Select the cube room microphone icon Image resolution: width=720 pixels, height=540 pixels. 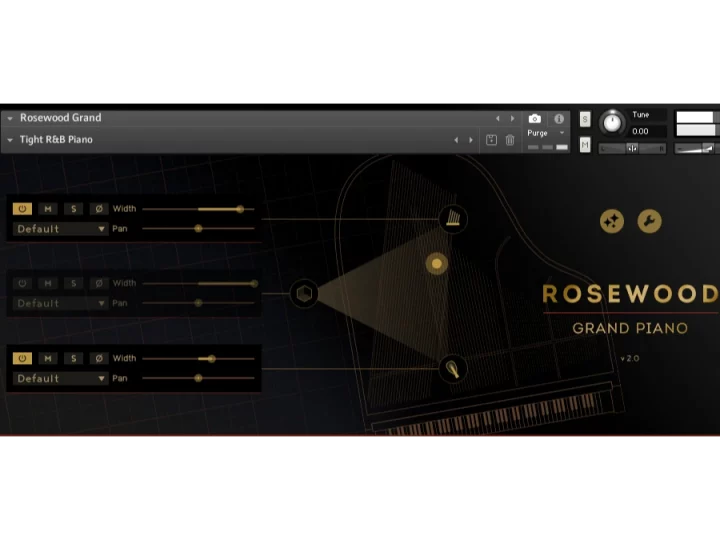(x=305, y=293)
